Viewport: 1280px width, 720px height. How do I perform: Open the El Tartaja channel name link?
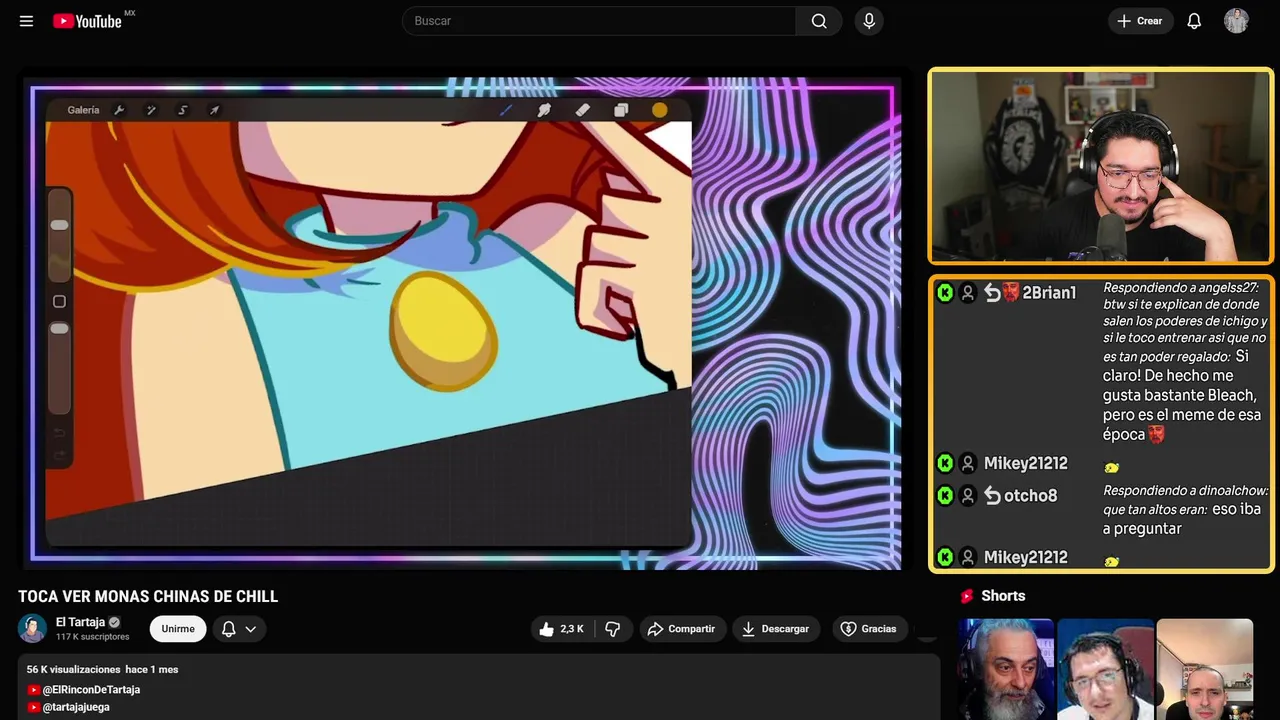coord(80,622)
